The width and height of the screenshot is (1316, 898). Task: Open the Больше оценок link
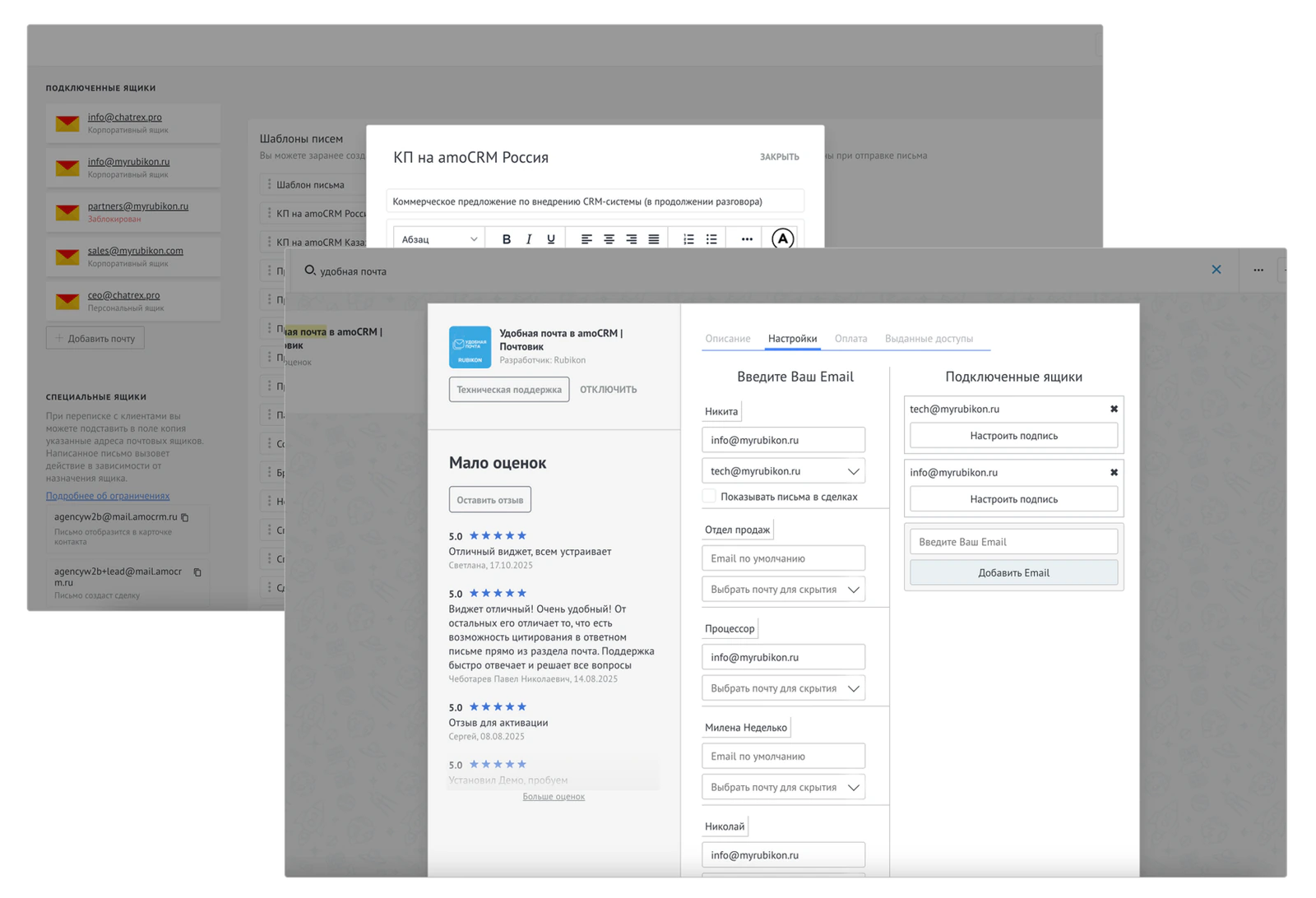tap(554, 797)
